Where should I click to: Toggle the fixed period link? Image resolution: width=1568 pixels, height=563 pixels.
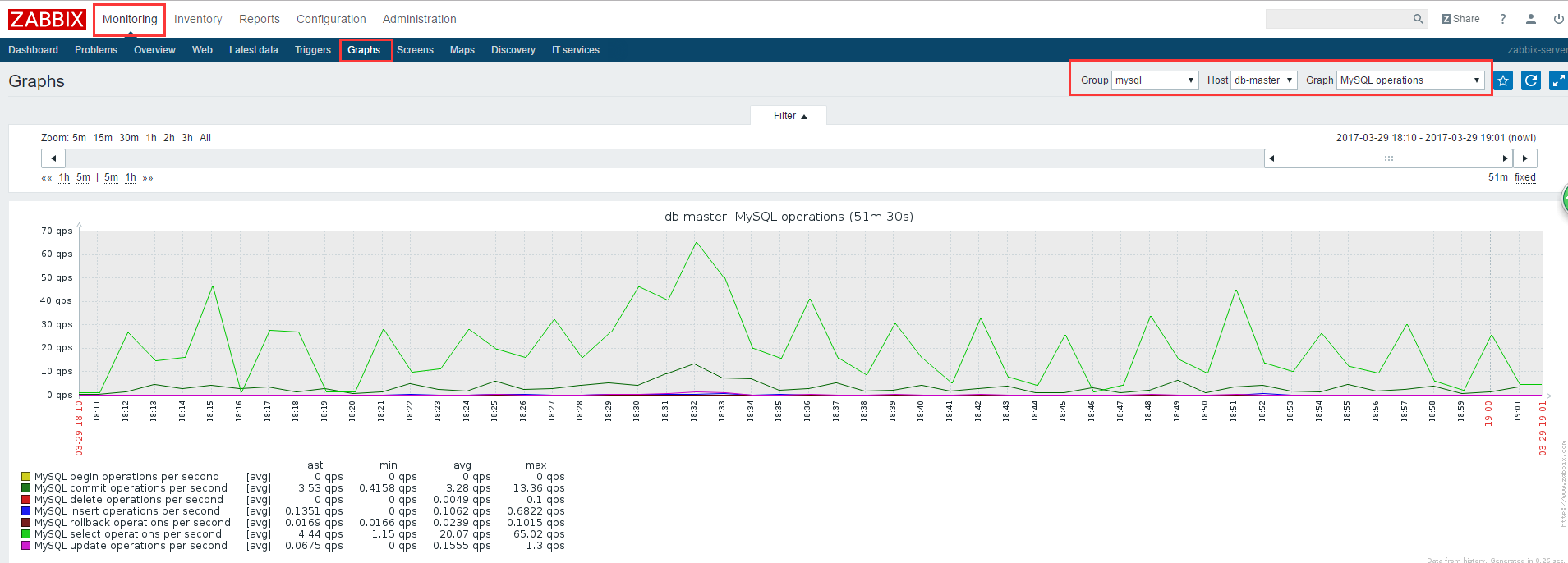click(x=1525, y=177)
